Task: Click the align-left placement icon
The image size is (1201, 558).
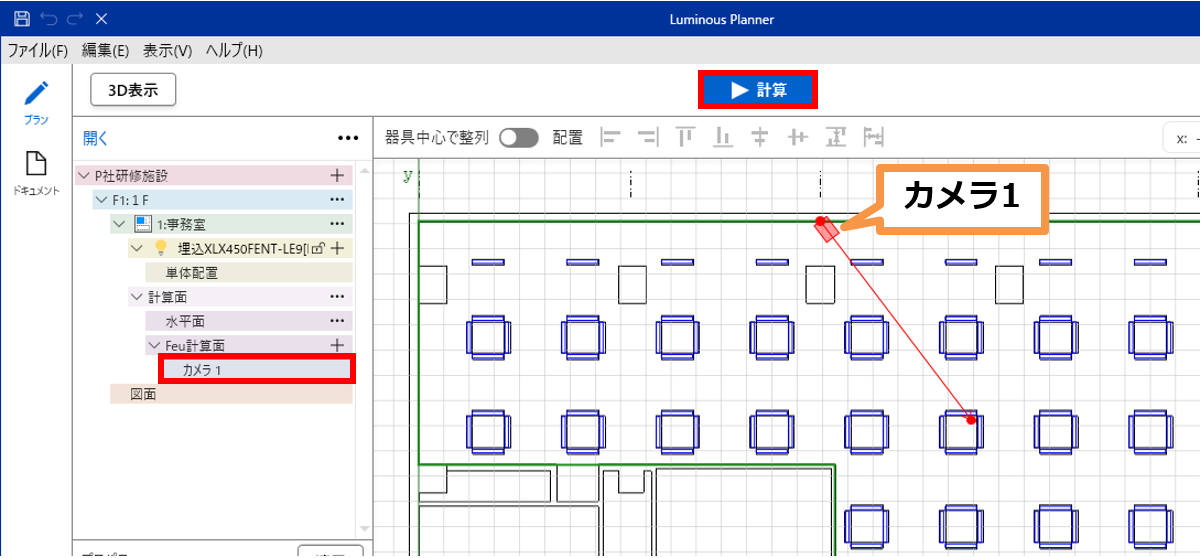Action: [x=609, y=138]
